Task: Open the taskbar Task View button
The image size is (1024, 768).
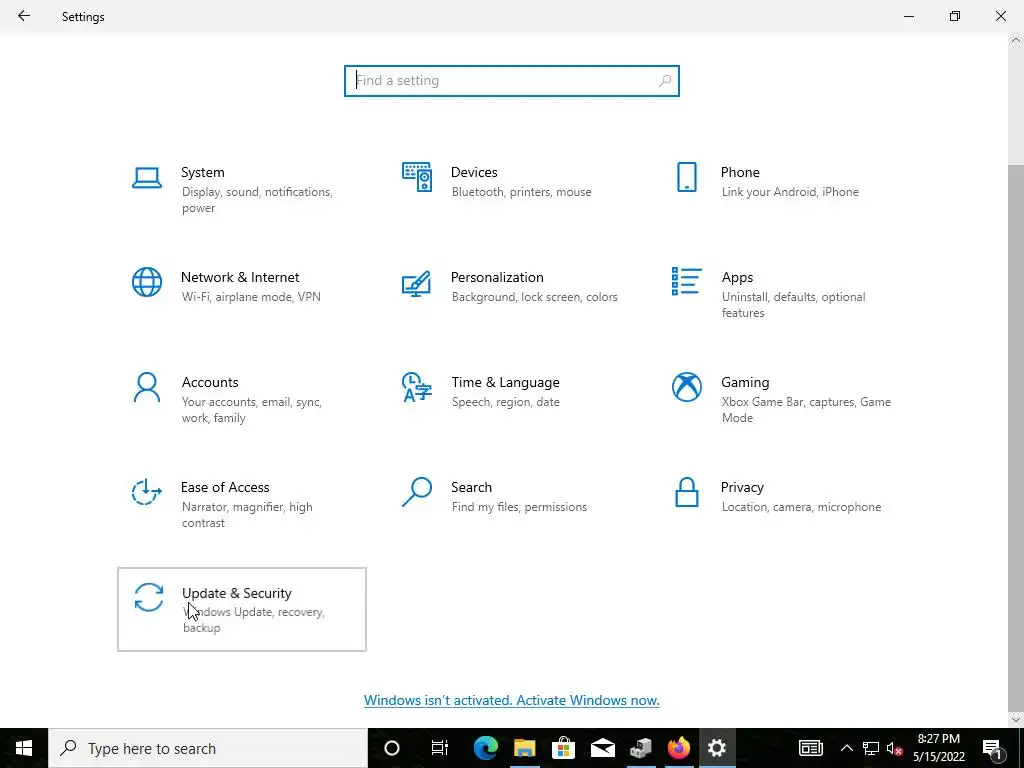Action: [440, 748]
